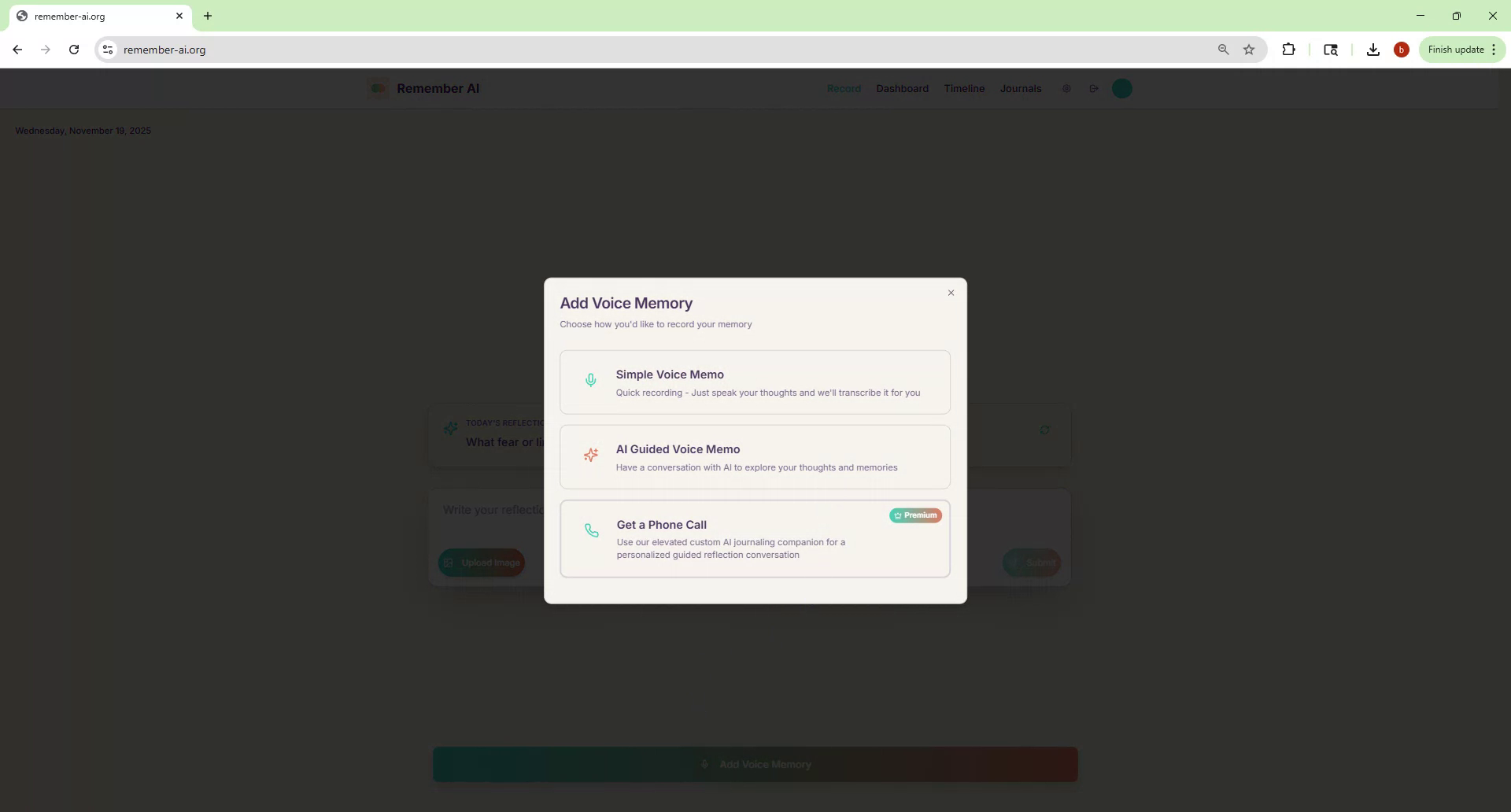
Task: Click the refresh icon on Today's Reflection card
Action: tap(1045, 430)
